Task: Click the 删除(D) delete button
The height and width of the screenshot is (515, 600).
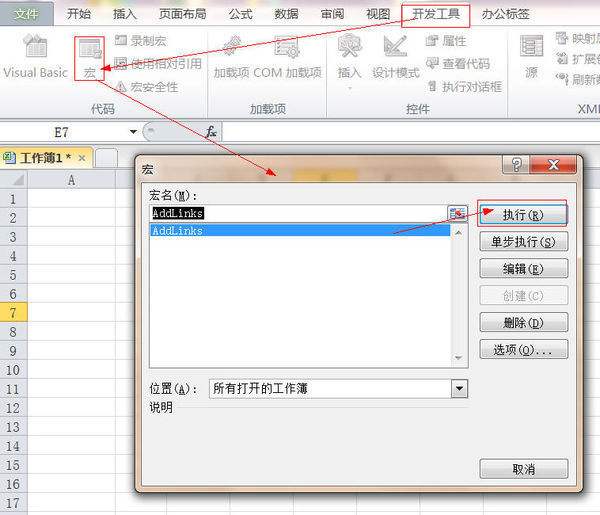Action: (x=523, y=323)
